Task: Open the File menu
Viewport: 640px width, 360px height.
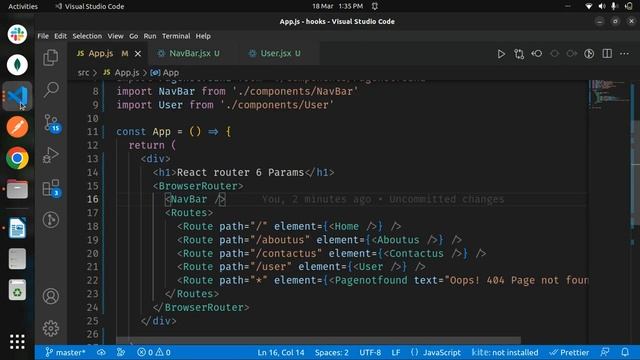Action: 43,36
